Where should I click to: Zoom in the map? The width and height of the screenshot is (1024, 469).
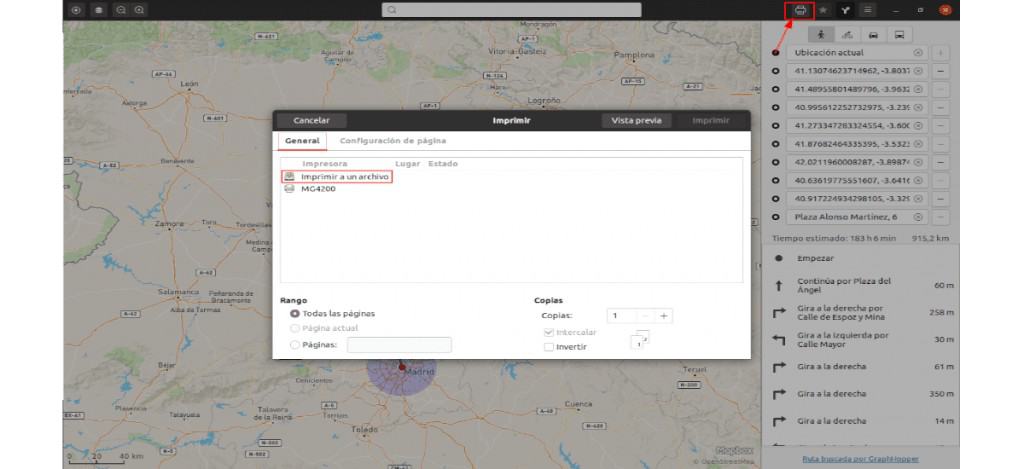pos(139,10)
